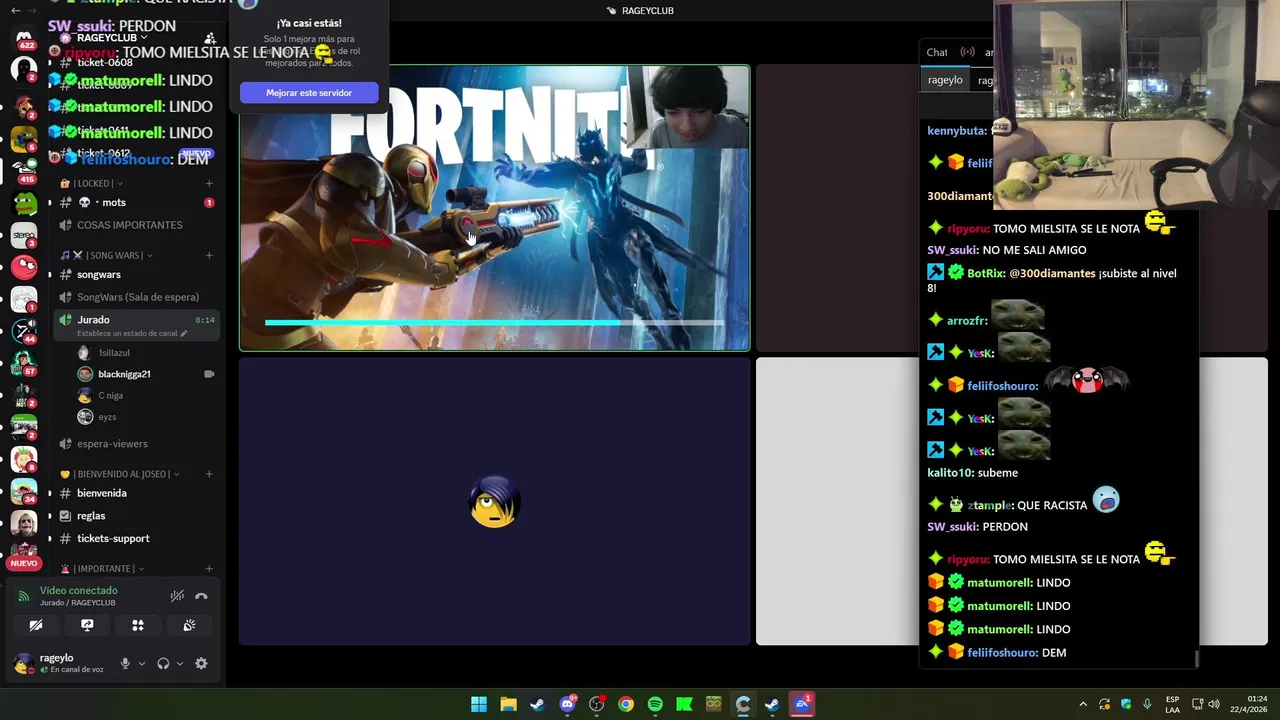Image resolution: width=1280 pixels, height=720 pixels.
Task: Open the soundboard icon
Action: [189, 625]
